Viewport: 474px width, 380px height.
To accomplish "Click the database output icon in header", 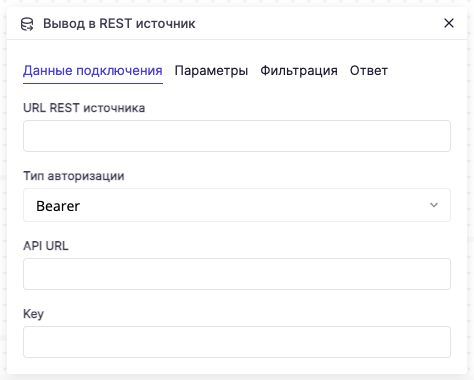I will click(27, 24).
